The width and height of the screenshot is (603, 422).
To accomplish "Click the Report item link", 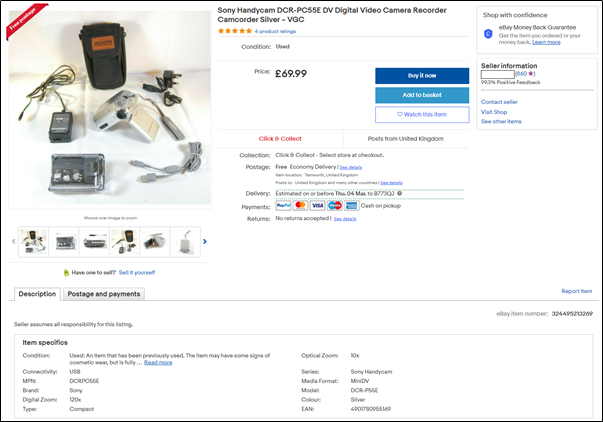I will (576, 291).
